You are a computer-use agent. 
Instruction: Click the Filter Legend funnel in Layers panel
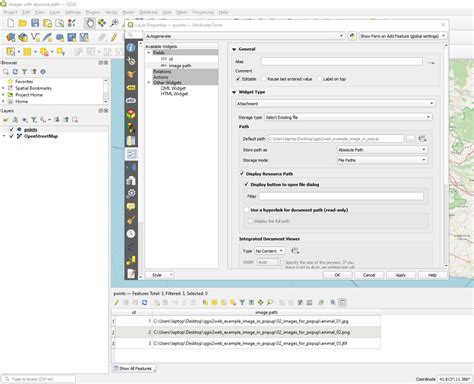(34, 120)
